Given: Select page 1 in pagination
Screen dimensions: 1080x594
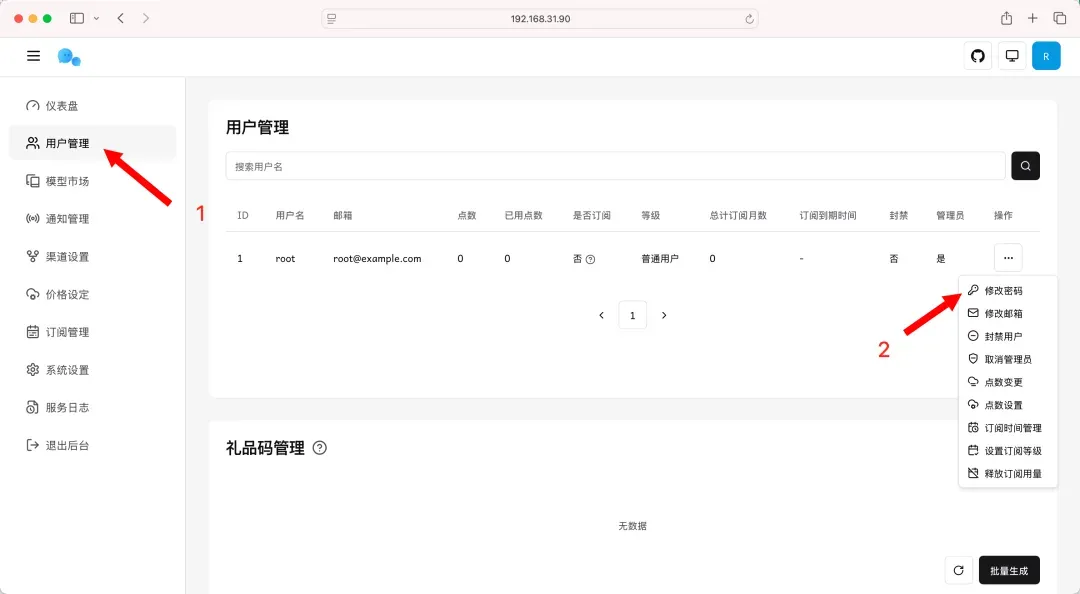Looking at the screenshot, I should pos(632,315).
